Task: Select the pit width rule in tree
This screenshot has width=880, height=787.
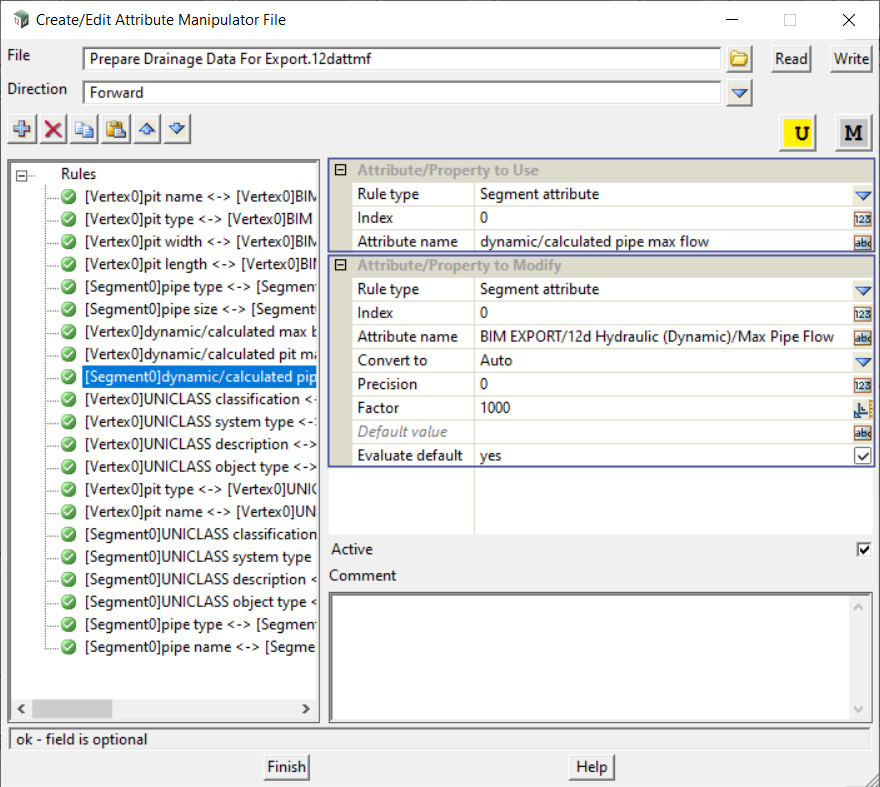Action: pos(200,241)
